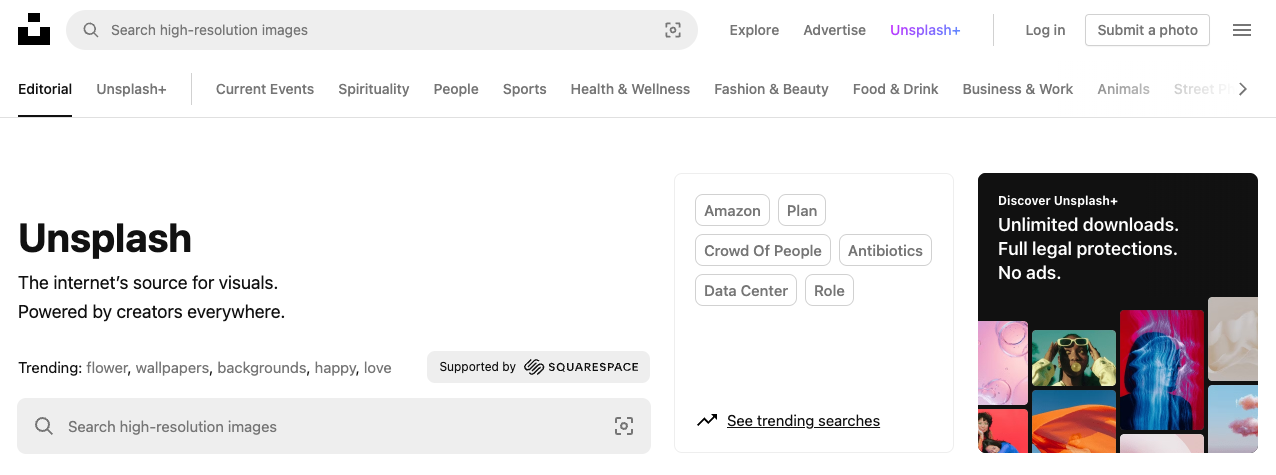Click Discover Unsplash+ promo heading
The width and height of the screenshot is (1276, 475).
1058,201
